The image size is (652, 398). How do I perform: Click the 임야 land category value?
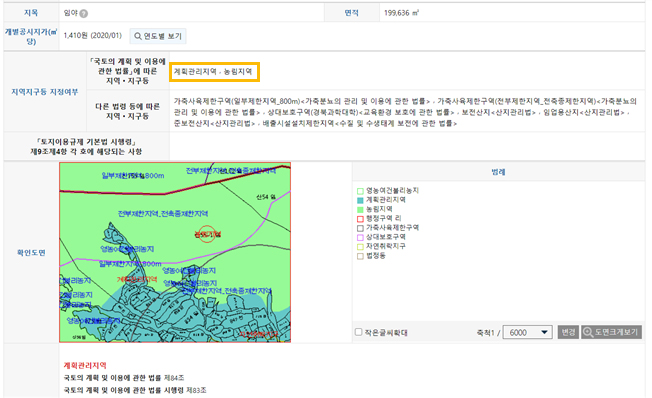click(71, 13)
